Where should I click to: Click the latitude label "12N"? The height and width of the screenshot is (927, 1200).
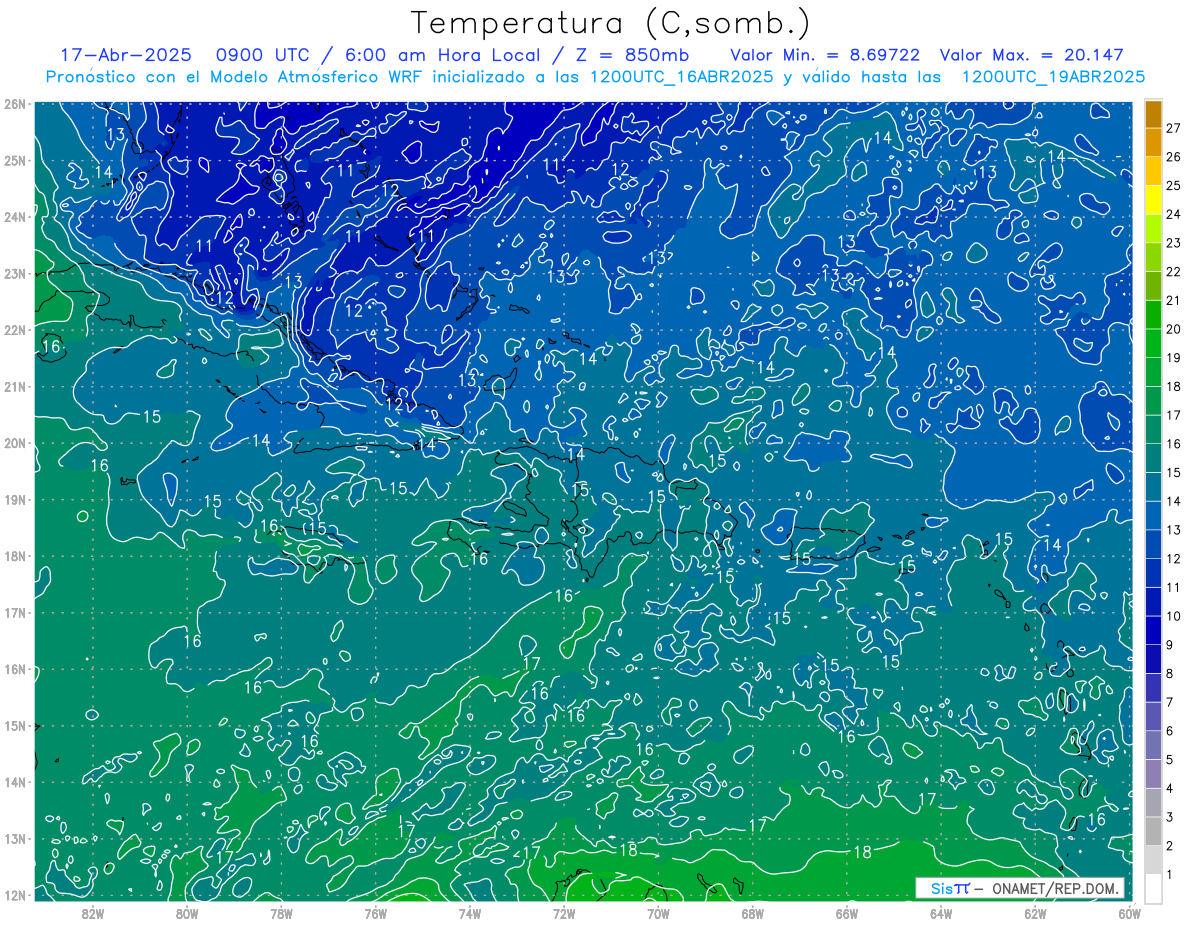[x=15, y=895]
